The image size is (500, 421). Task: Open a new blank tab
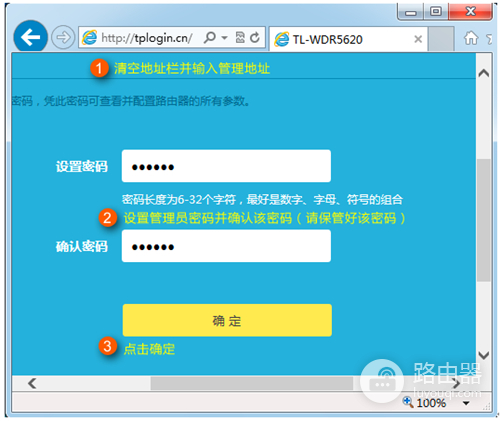(441, 39)
